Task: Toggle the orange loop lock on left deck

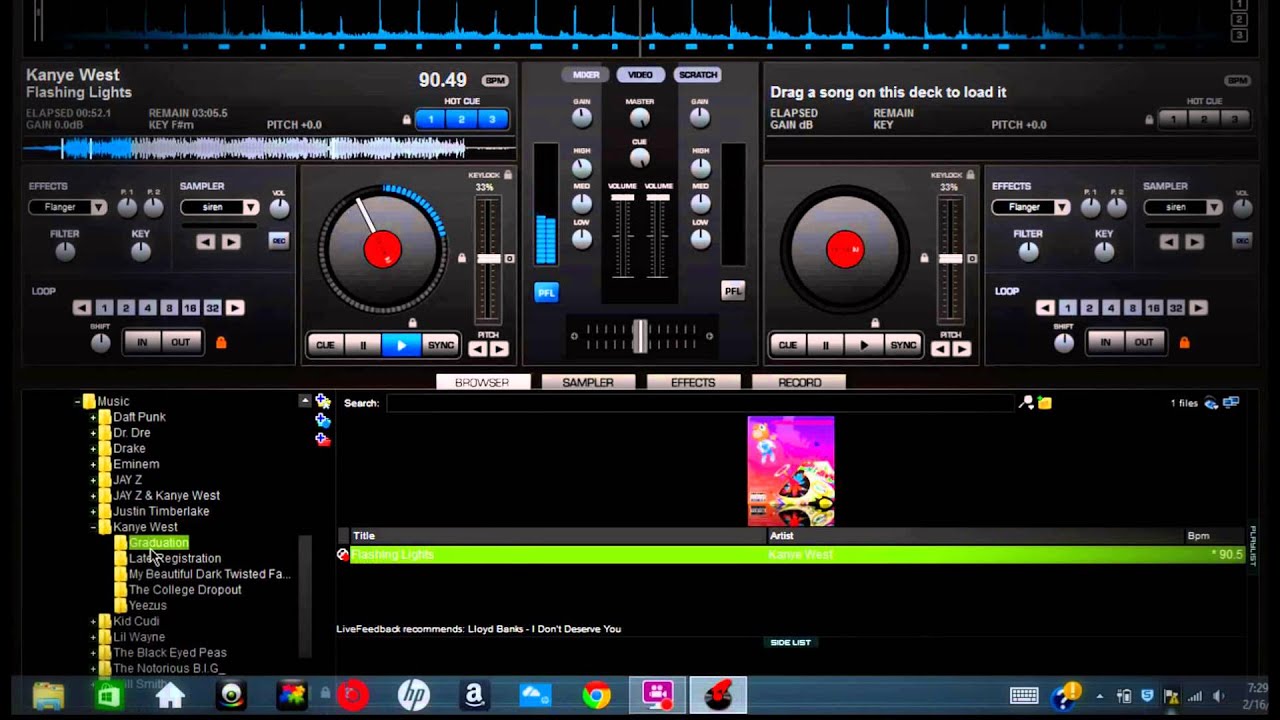Action: [x=221, y=342]
